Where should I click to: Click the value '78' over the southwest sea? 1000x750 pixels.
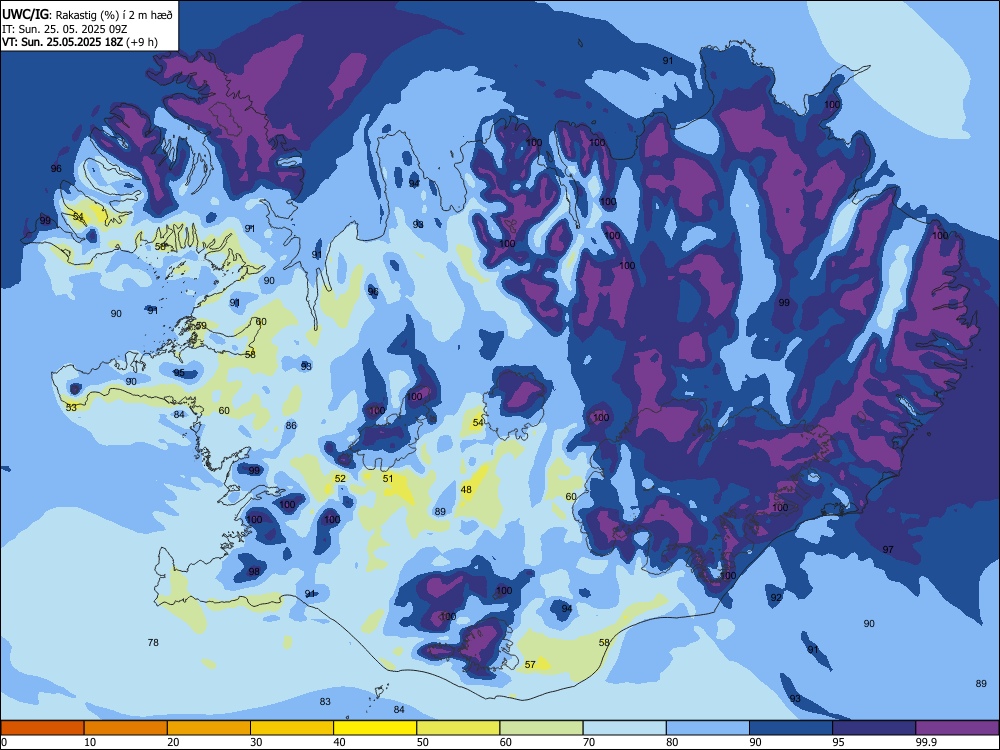coord(153,642)
